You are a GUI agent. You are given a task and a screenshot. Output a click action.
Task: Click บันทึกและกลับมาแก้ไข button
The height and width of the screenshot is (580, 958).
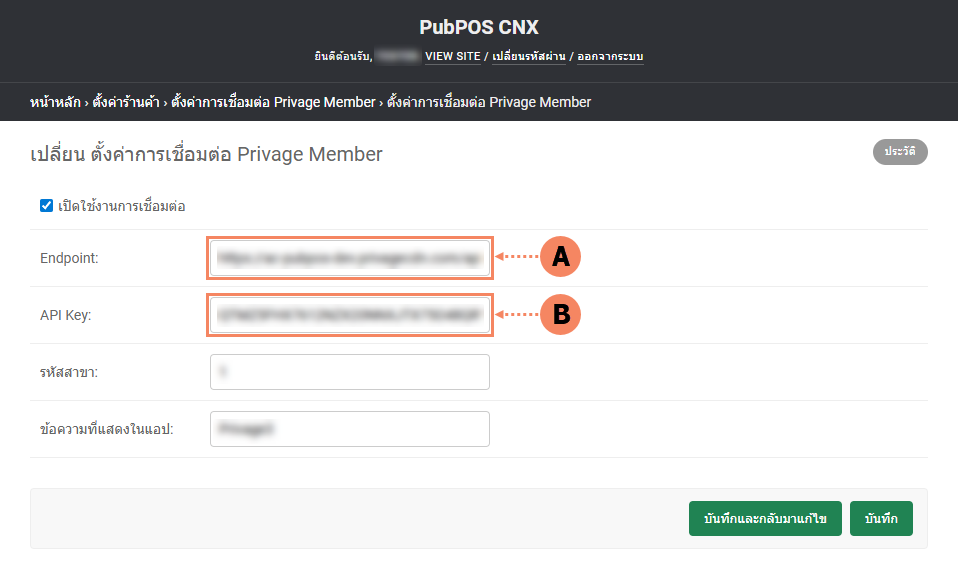click(x=765, y=518)
